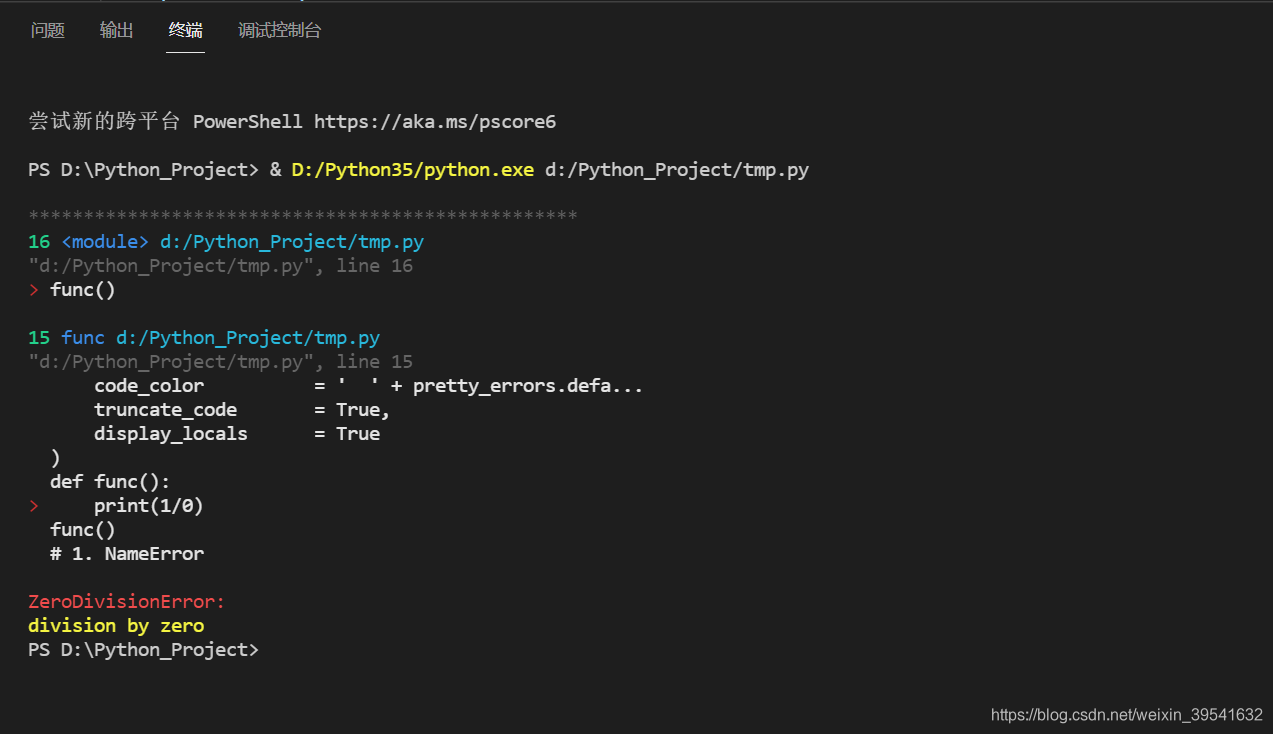Click the division by zero message
The image size is (1273, 734).
[x=116, y=626]
